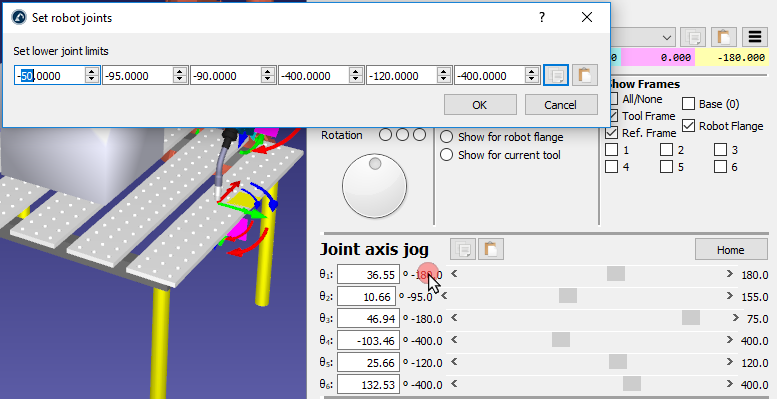Screen dimensions: 777x399
Task: Click Home button in joint jog
Action: coord(731,250)
